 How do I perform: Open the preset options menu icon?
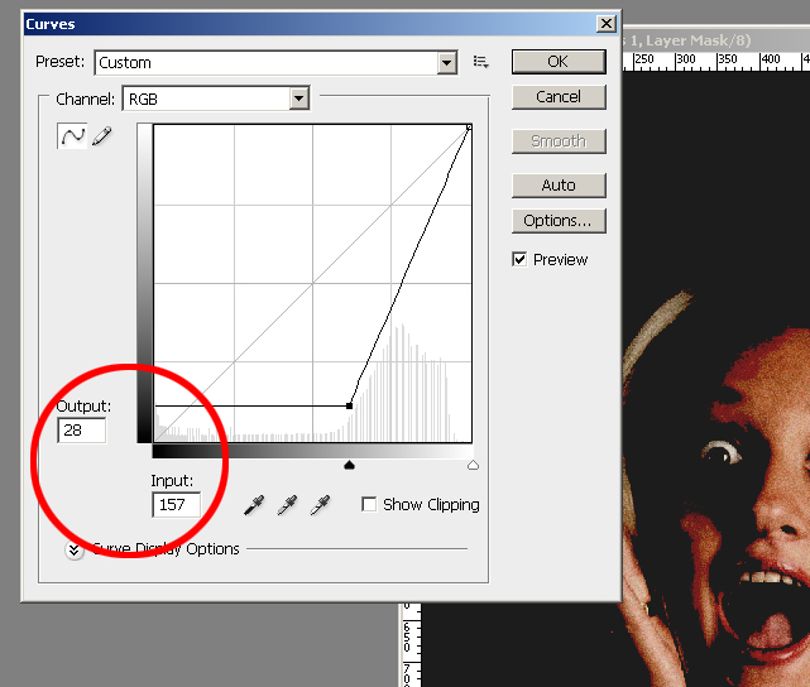click(481, 63)
